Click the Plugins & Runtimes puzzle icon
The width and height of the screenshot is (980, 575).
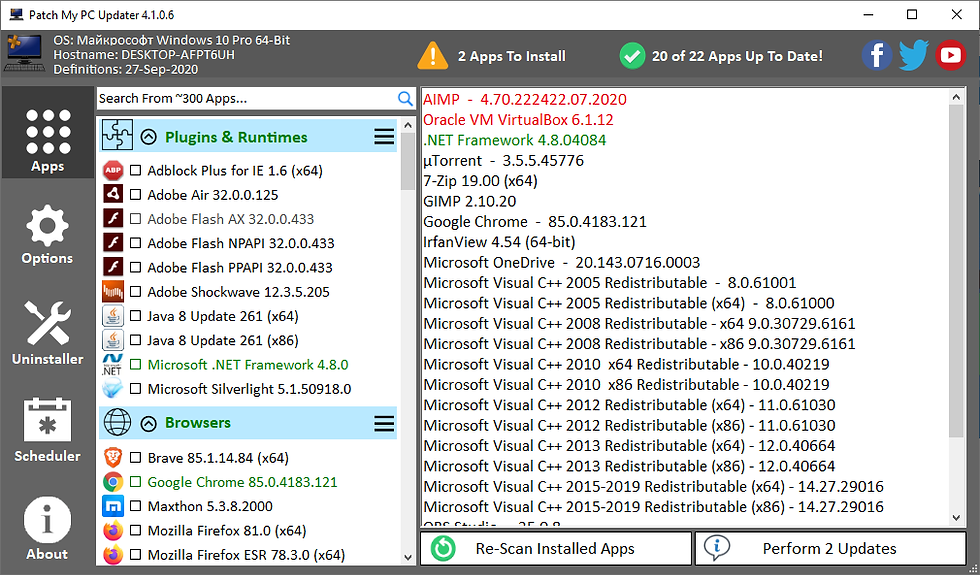118,136
